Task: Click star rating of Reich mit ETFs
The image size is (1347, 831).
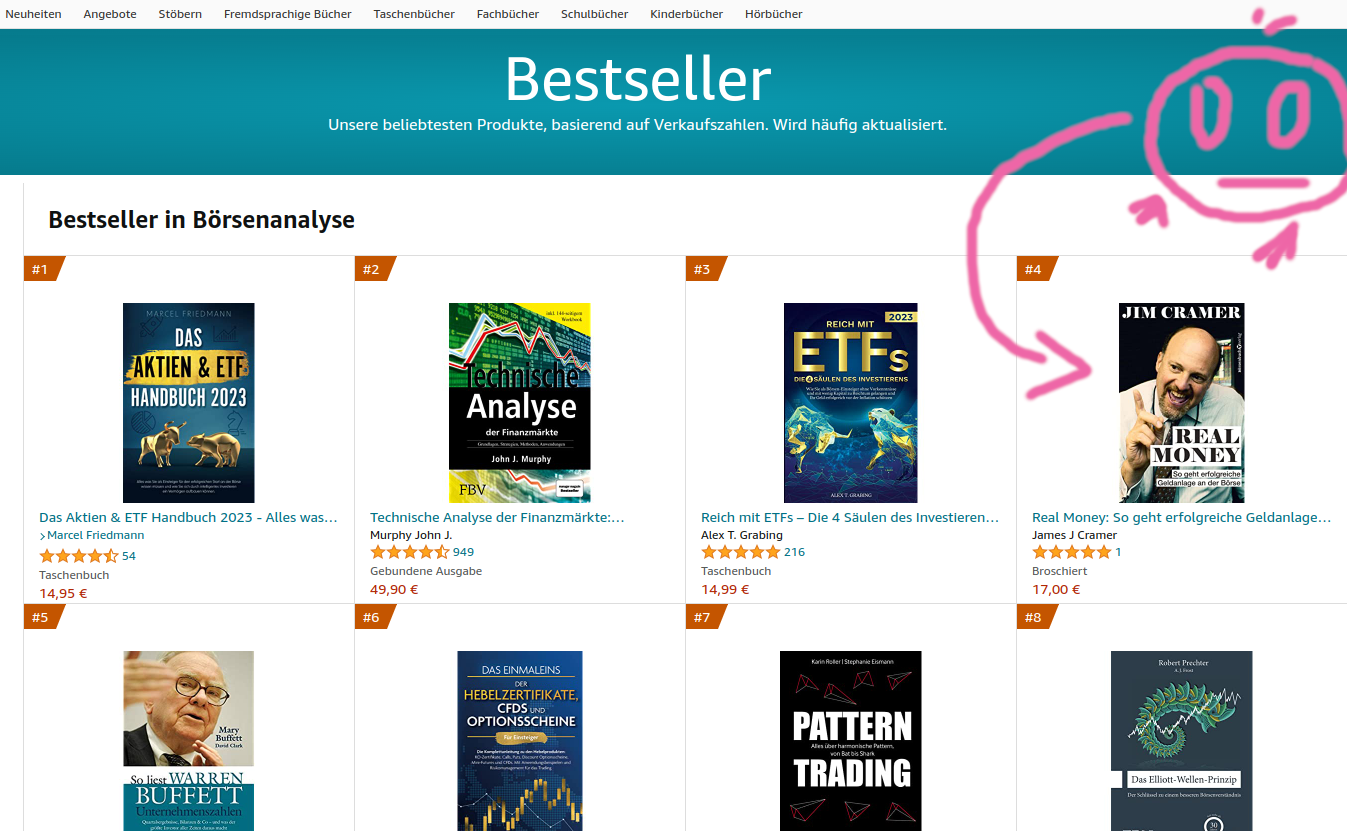Action: tap(740, 552)
